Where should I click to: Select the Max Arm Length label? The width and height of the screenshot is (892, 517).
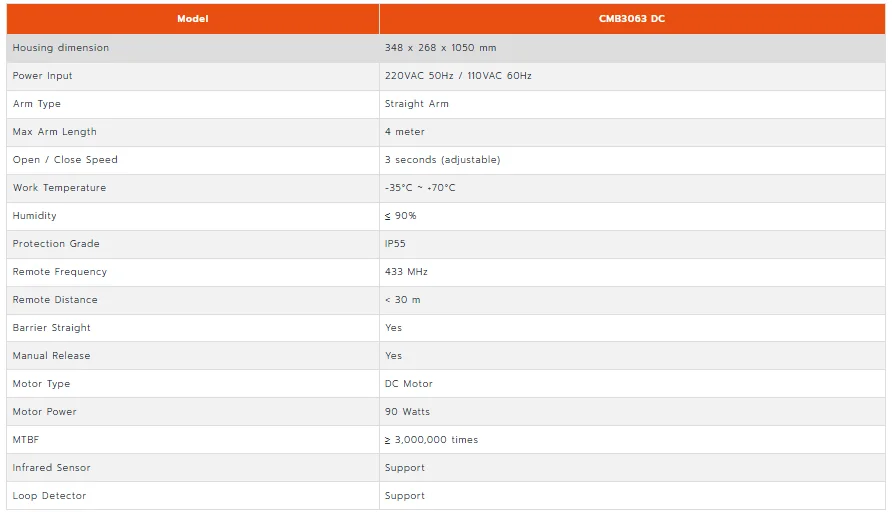tap(55, 132)
